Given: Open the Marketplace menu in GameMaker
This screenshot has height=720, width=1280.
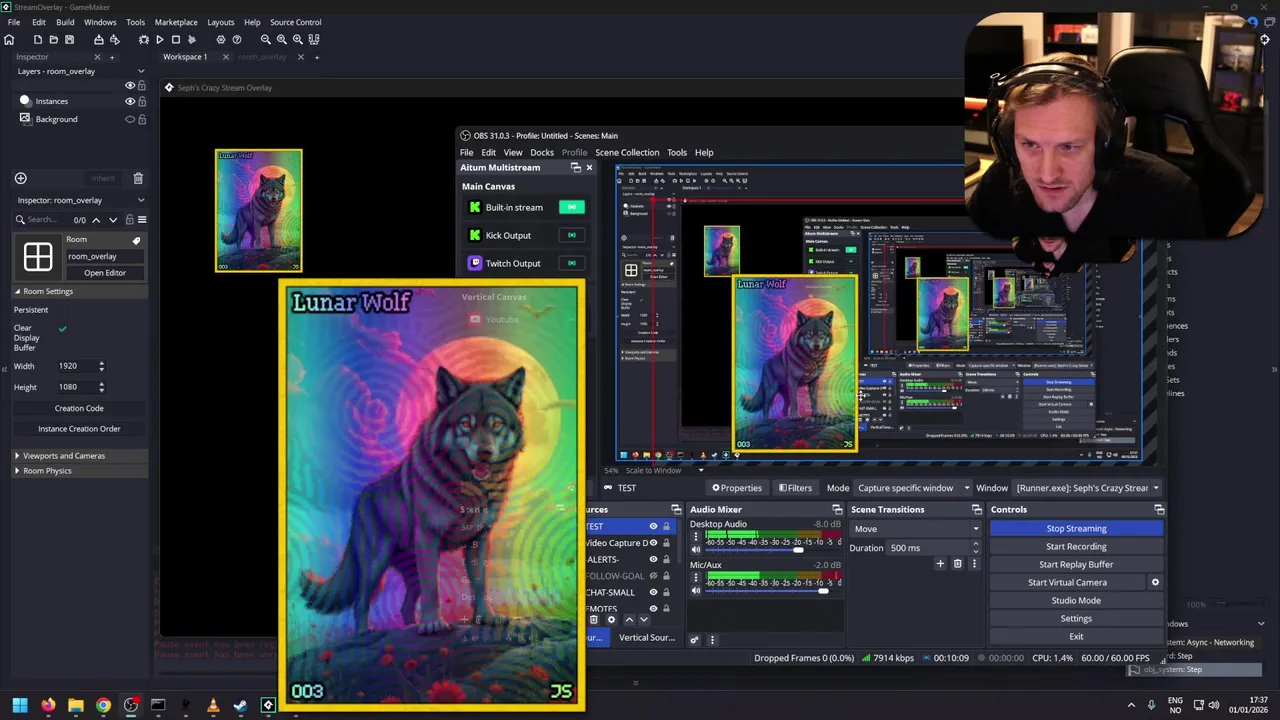Looking at the screenshot, I should 176,22.
